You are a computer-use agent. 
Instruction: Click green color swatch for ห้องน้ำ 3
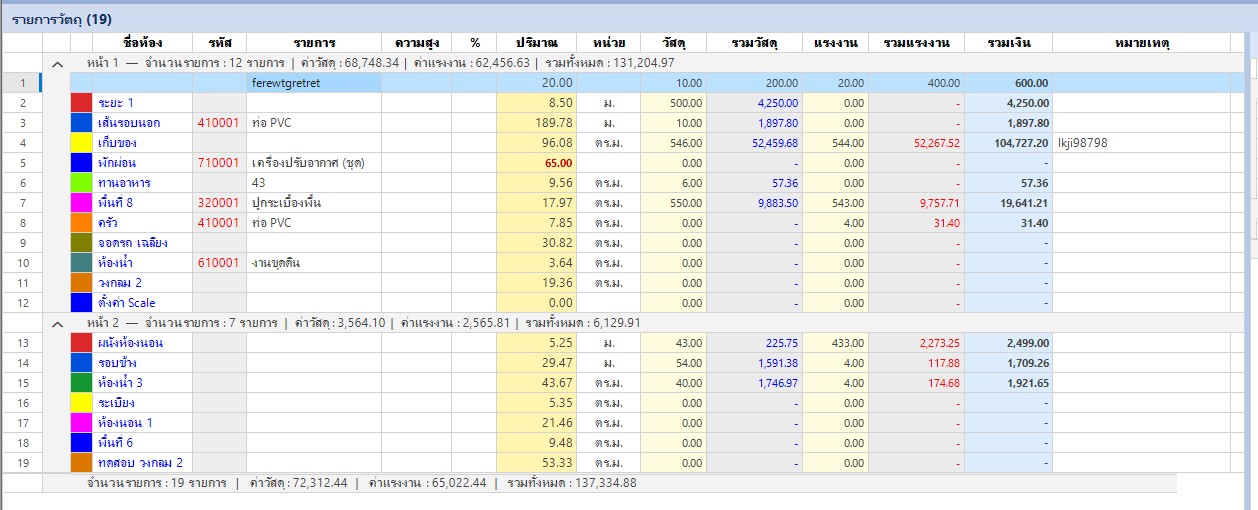coord(81,383)
